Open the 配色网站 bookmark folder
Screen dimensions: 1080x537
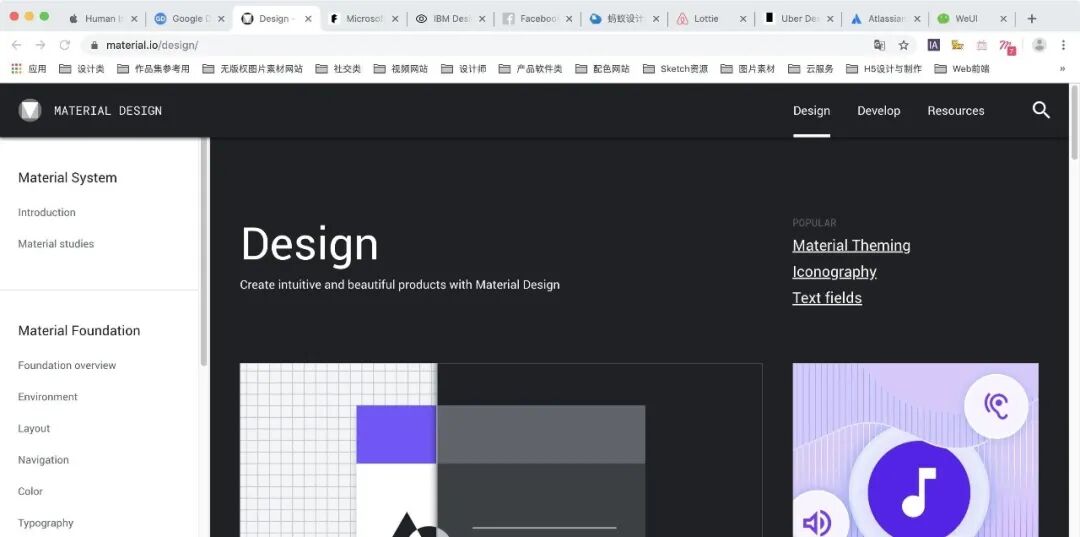pos(602,69)
